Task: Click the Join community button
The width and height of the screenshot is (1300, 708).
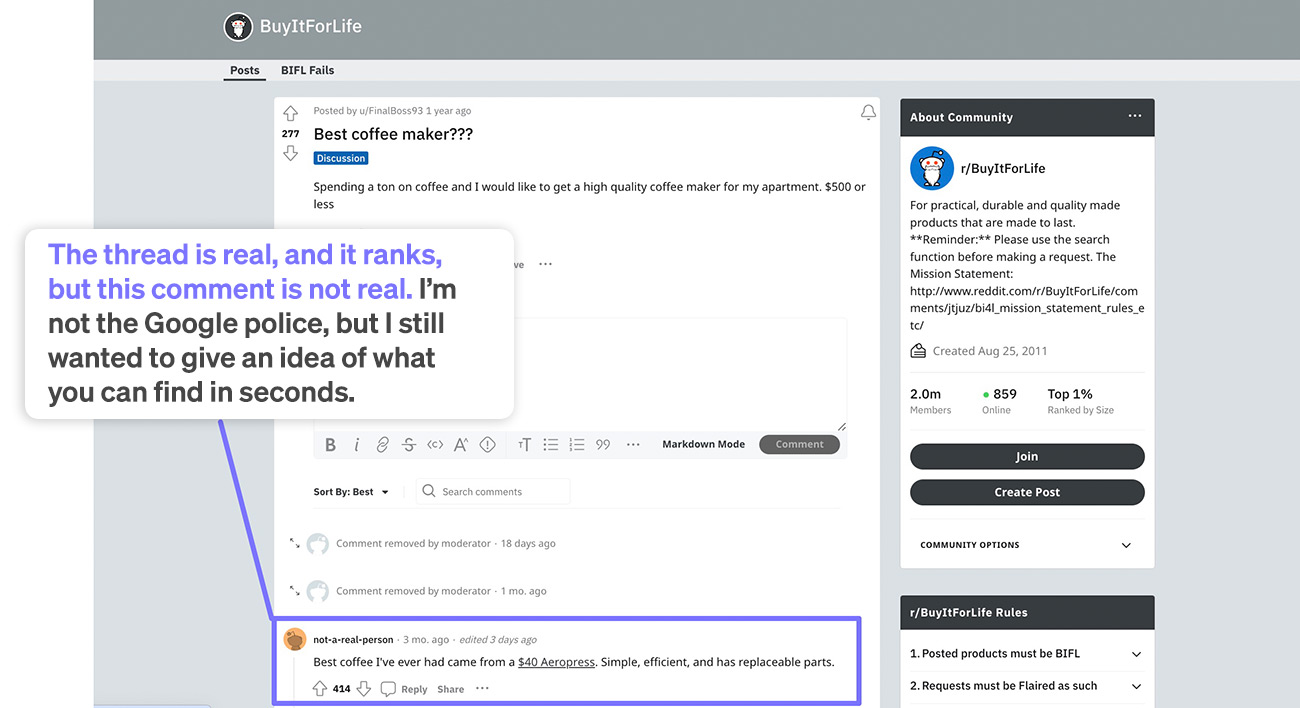Action: pyautogui.click(x=1027, y=456)
